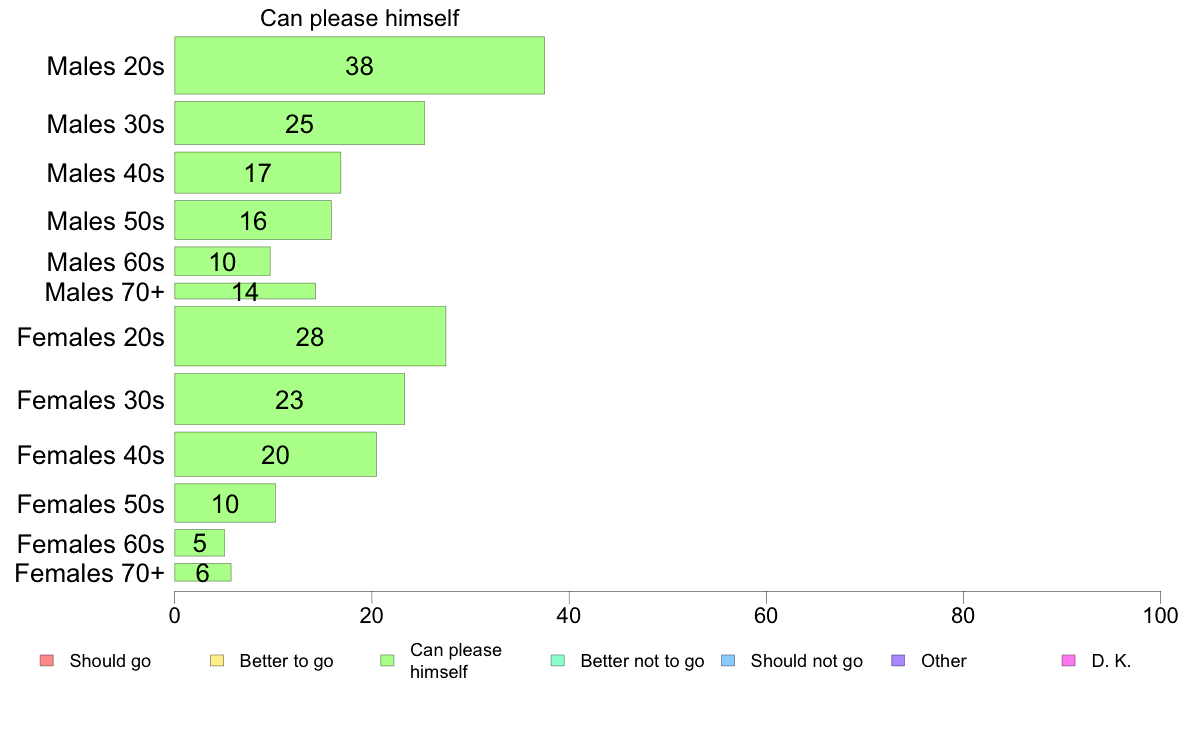Viewport: 1188px width, 736px height.
Task: Select green Can please himself legend swatch
Action: tap(387, 660)
